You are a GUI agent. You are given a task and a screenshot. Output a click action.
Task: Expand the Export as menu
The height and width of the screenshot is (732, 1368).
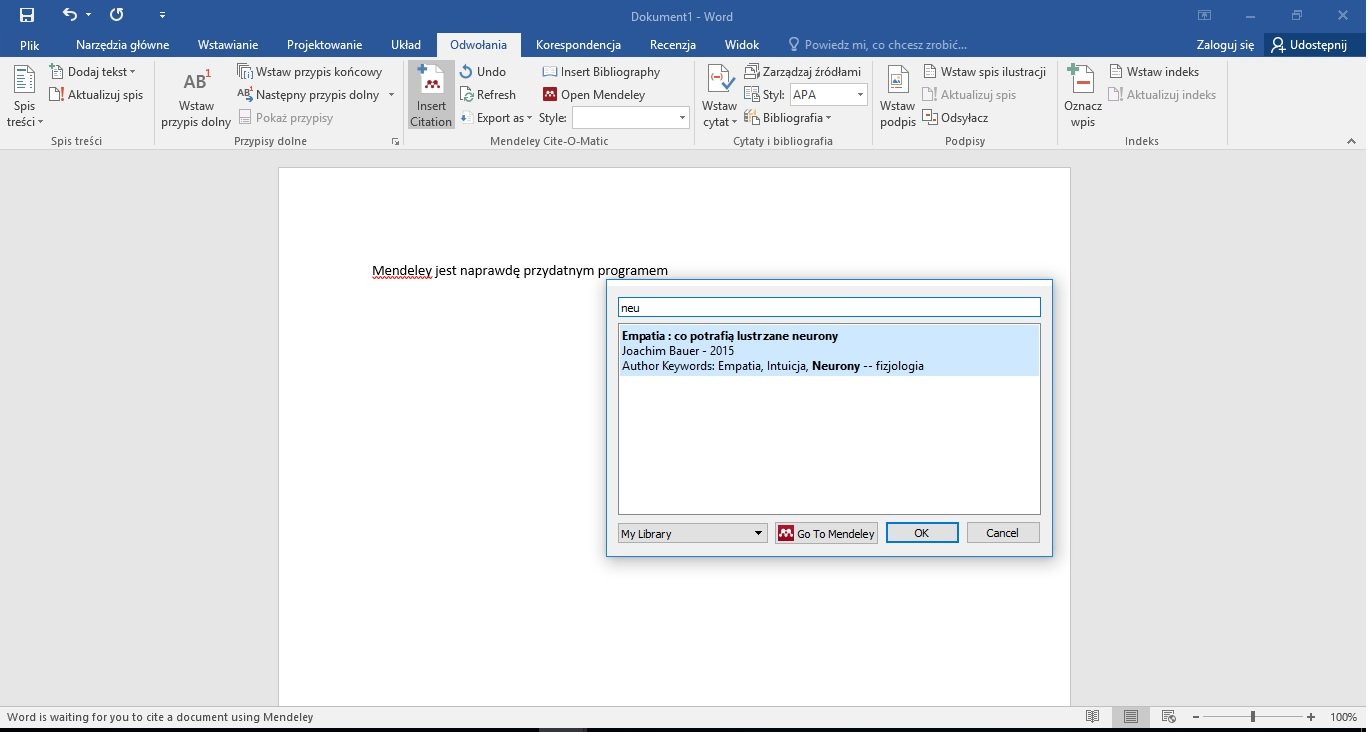point(496,118)
